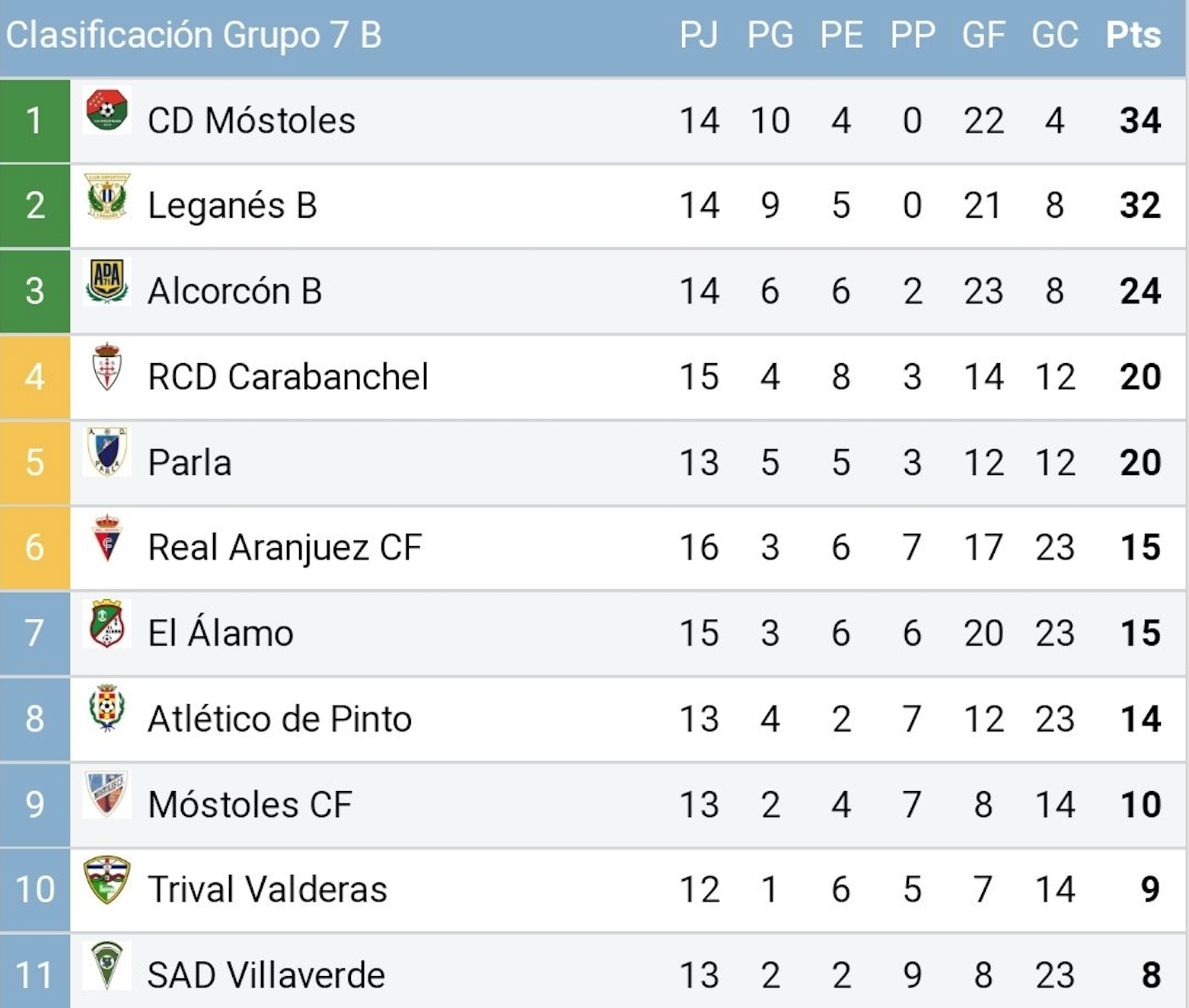Open the Leganés B team link
Viewport: 1189px width, 1008px height.
click(232, 206)
